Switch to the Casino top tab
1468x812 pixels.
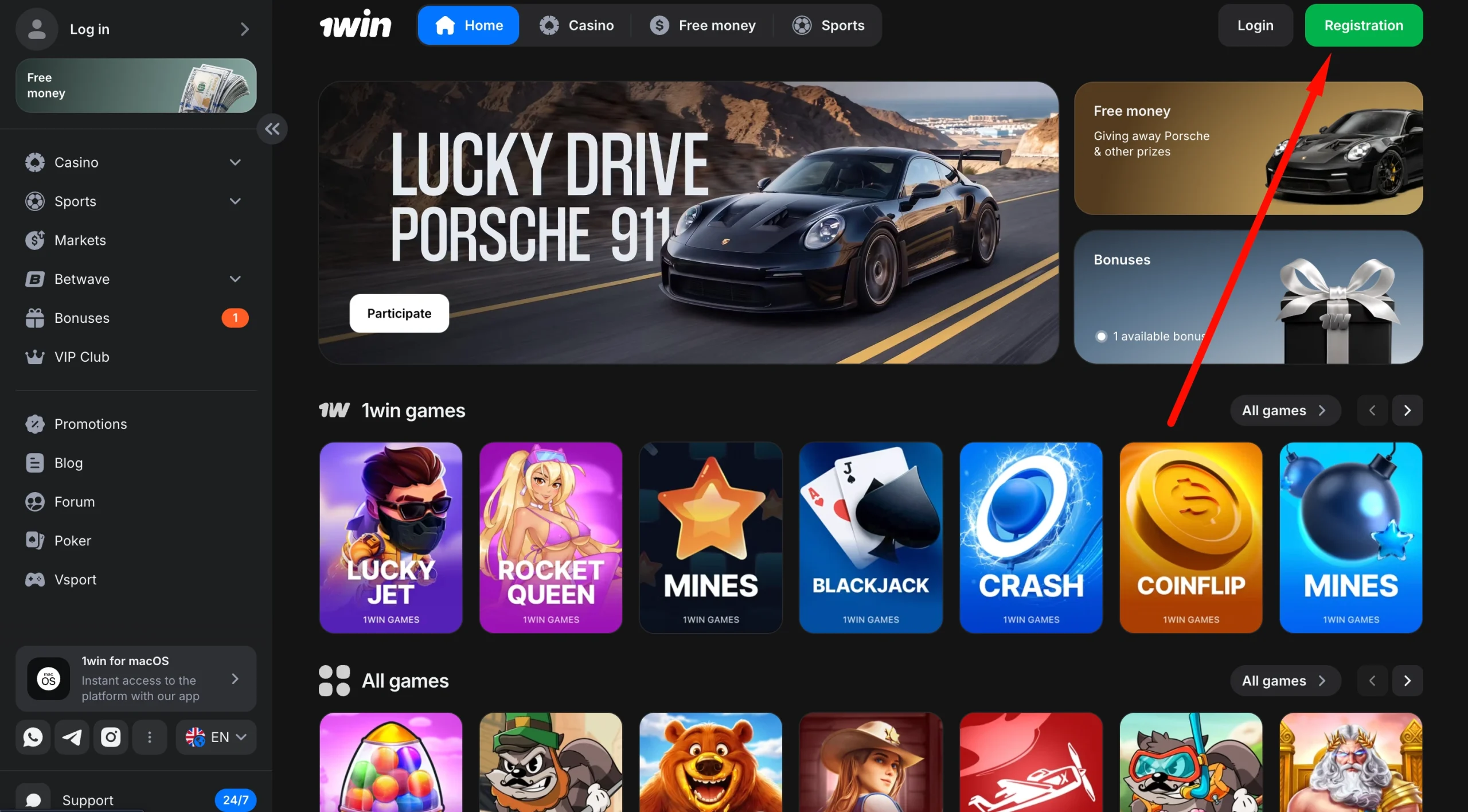[576, 25]
